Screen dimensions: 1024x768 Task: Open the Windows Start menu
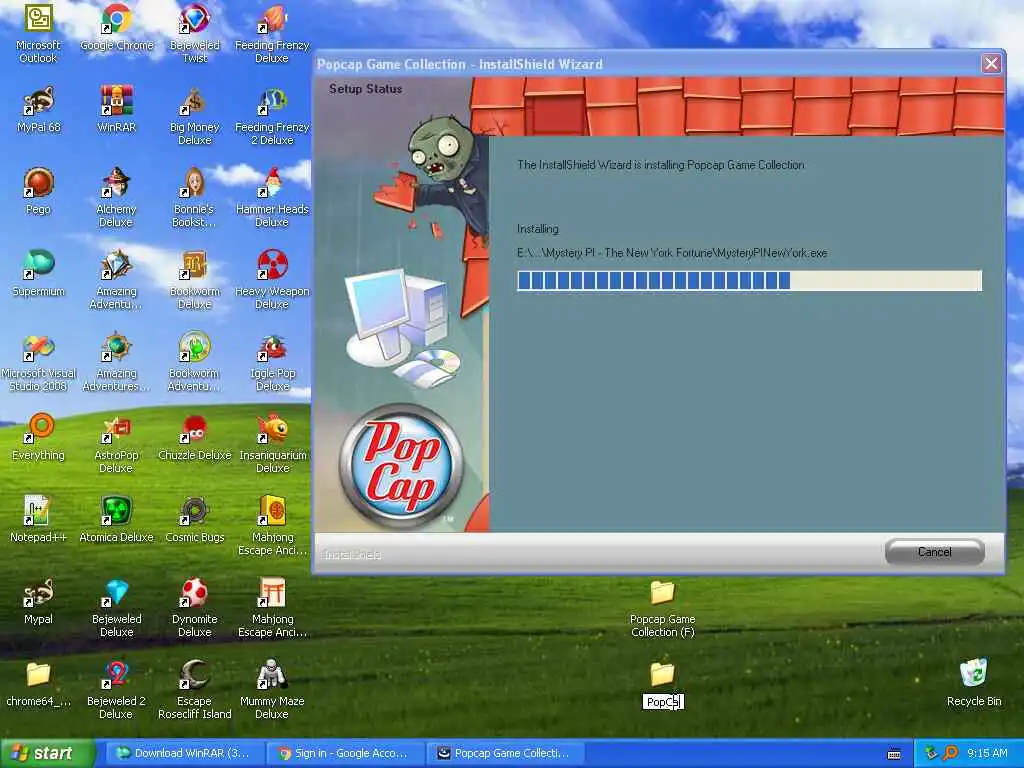tap(47, 753)
